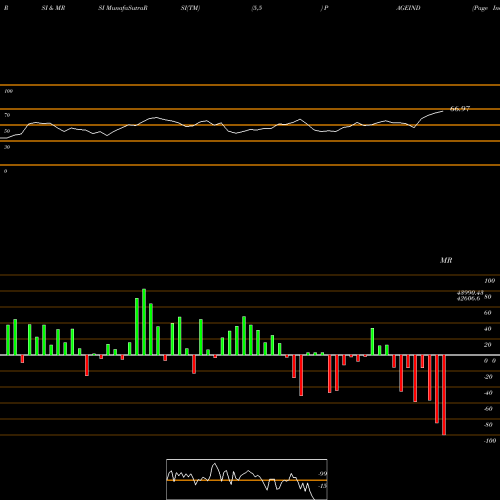The height and width of the screenshot is (500, 500).
Task: Click the MR axis label -40
Action: [x=488, y=393]
